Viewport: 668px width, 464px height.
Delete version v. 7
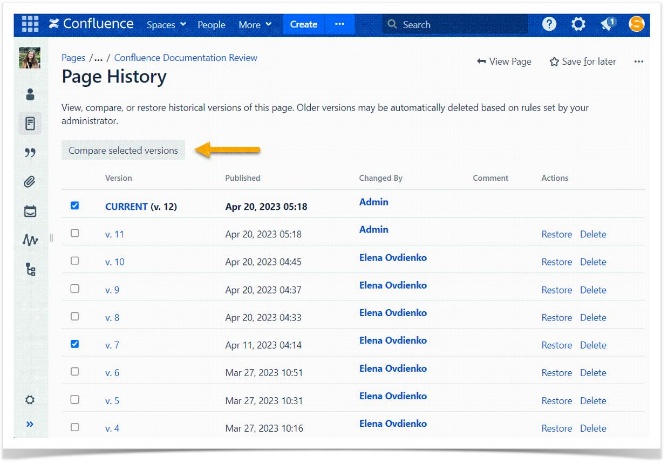[x=593, y=345]
